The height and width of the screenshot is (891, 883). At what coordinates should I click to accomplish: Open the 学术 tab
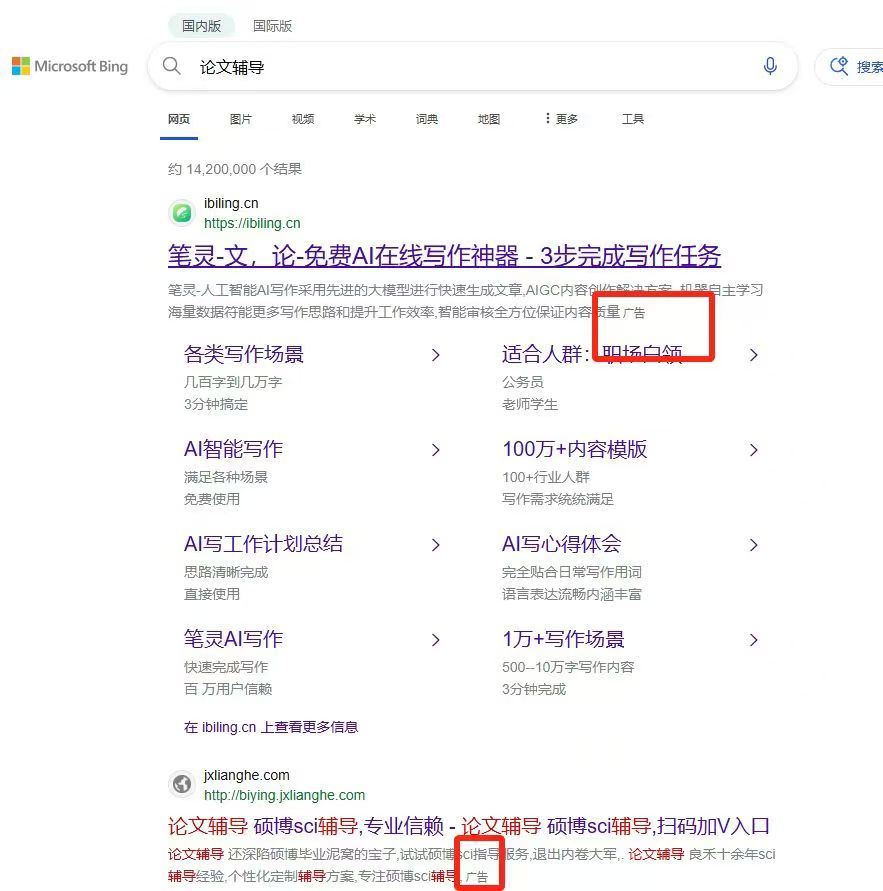[365, 119]
